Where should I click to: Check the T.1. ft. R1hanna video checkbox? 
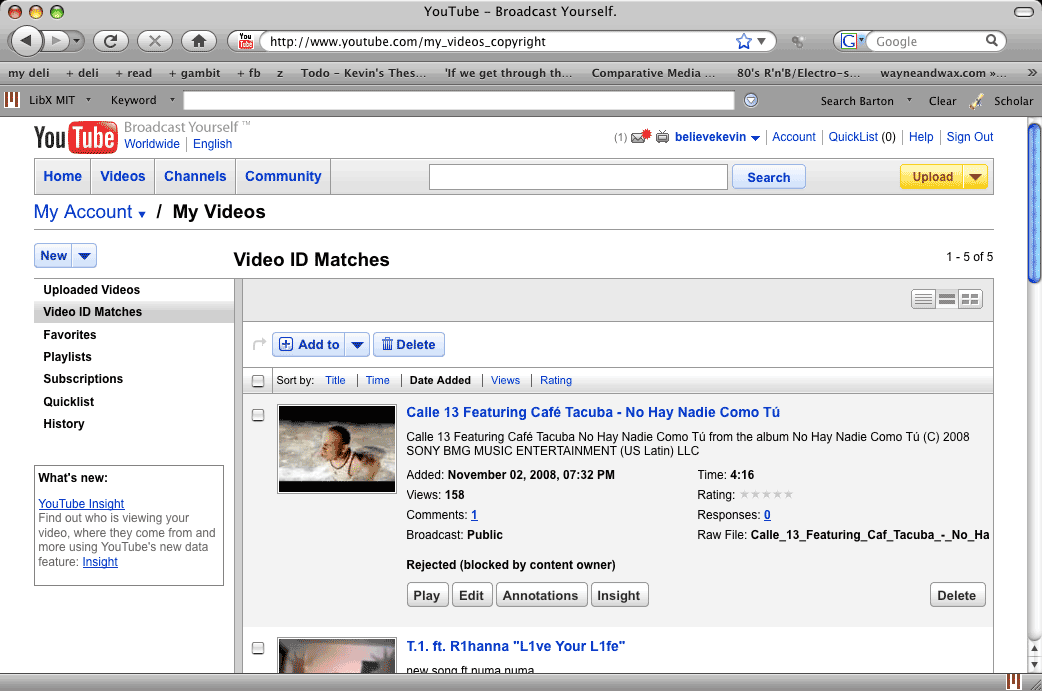point(258,648)
